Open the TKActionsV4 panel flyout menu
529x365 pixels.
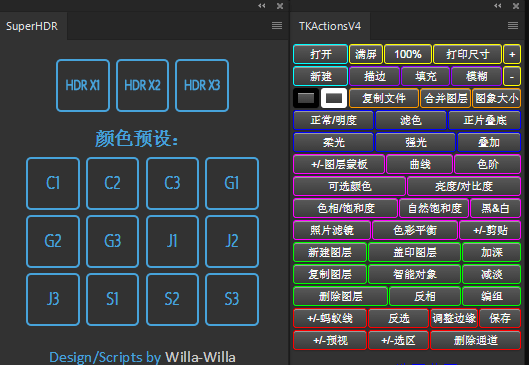(x=513, y=26)
